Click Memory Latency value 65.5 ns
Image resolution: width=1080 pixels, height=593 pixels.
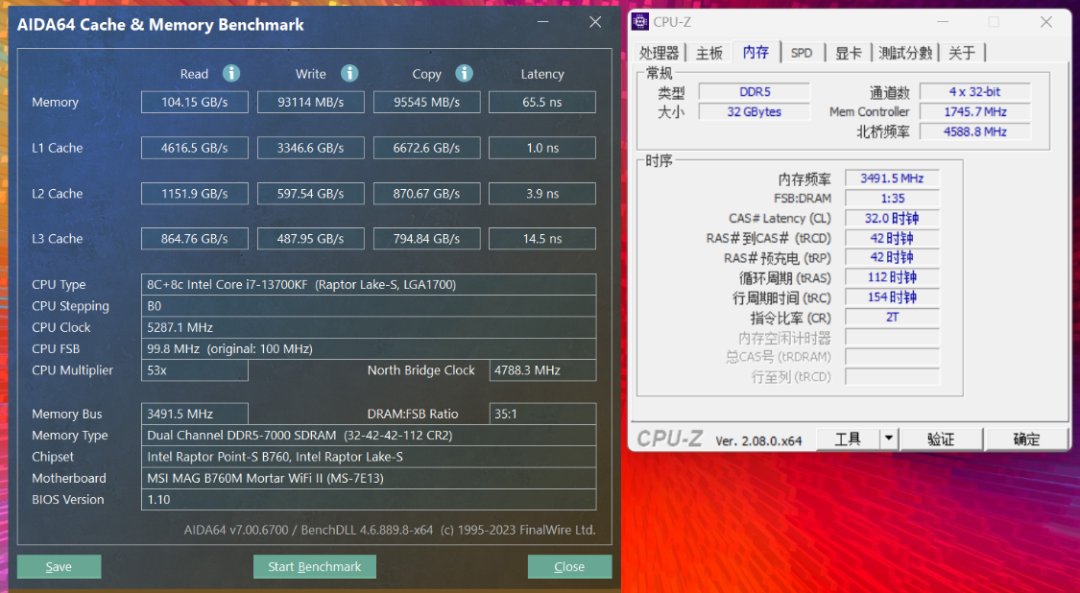(542, 102)
